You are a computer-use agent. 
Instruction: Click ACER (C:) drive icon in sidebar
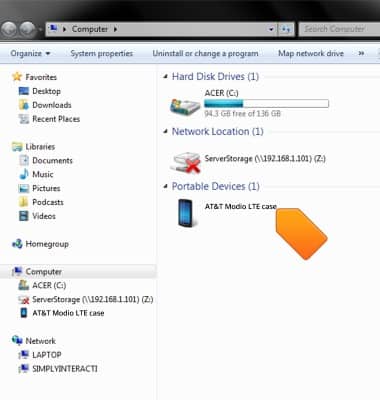click(x=24, y=285)
